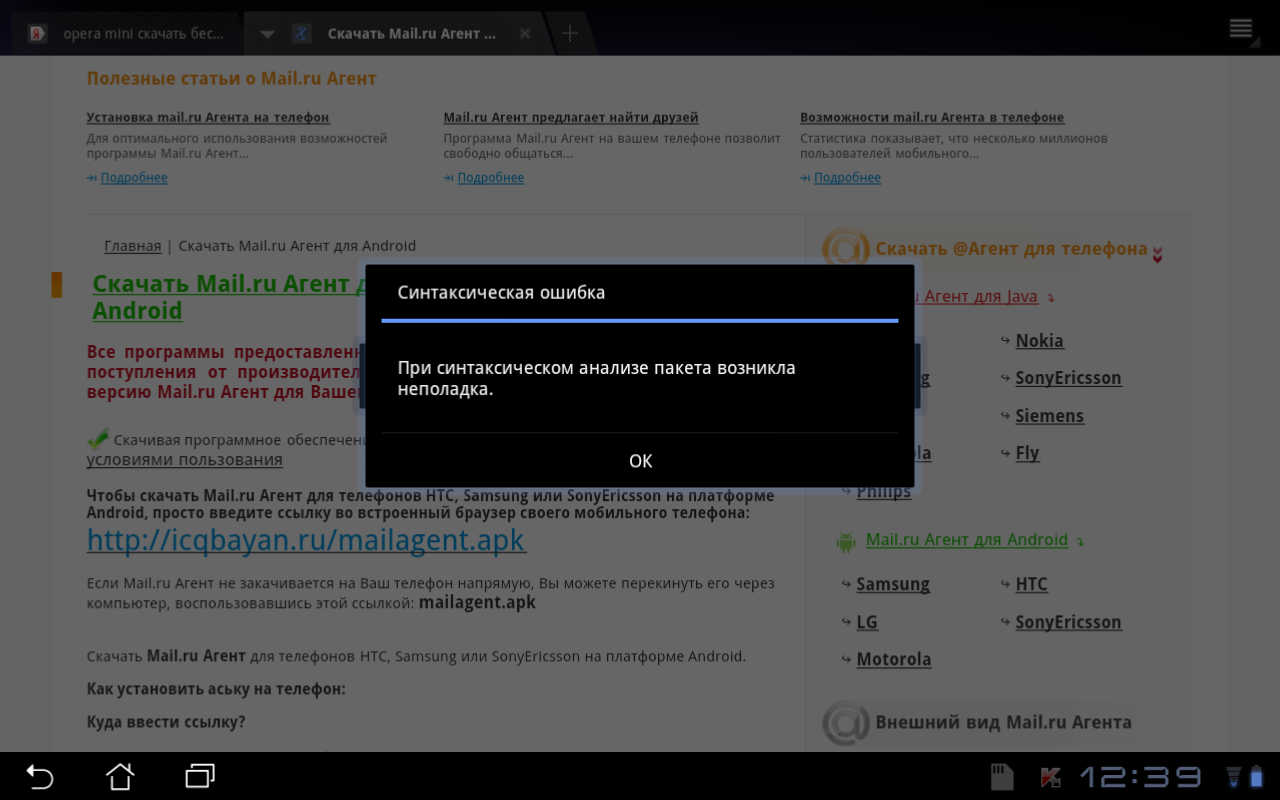Tap the orange @ logo in the sidebar
This screenshot has width=1280, height=800.
tap(845, 249)
